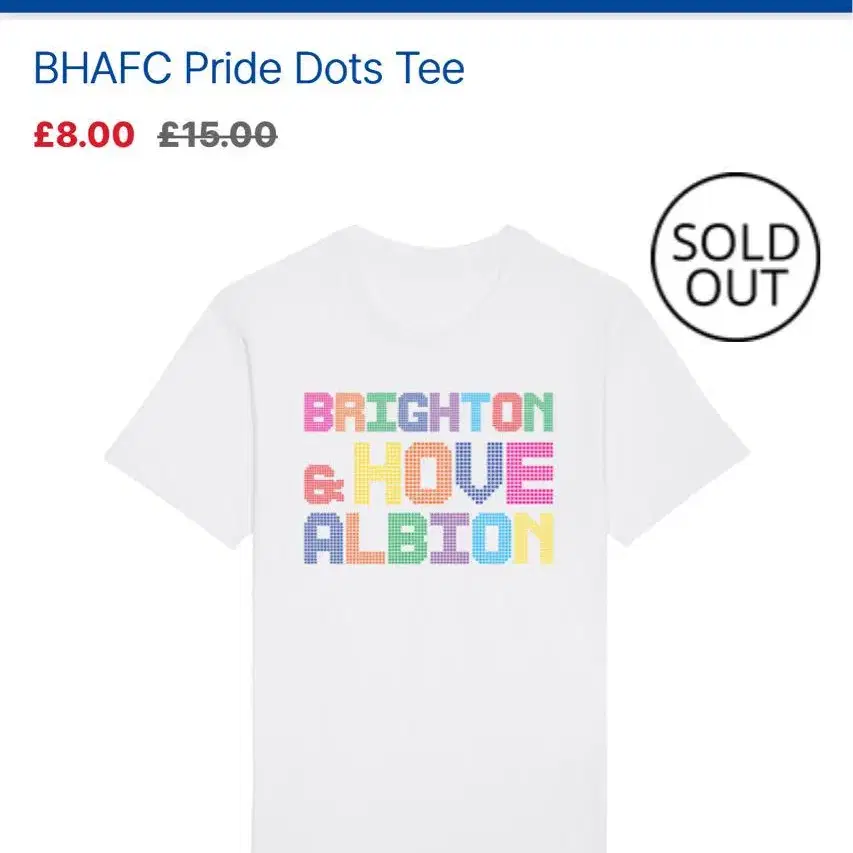Click the word OUT inside the badge
Screen dimensions: 853x853
click(737, 286)
